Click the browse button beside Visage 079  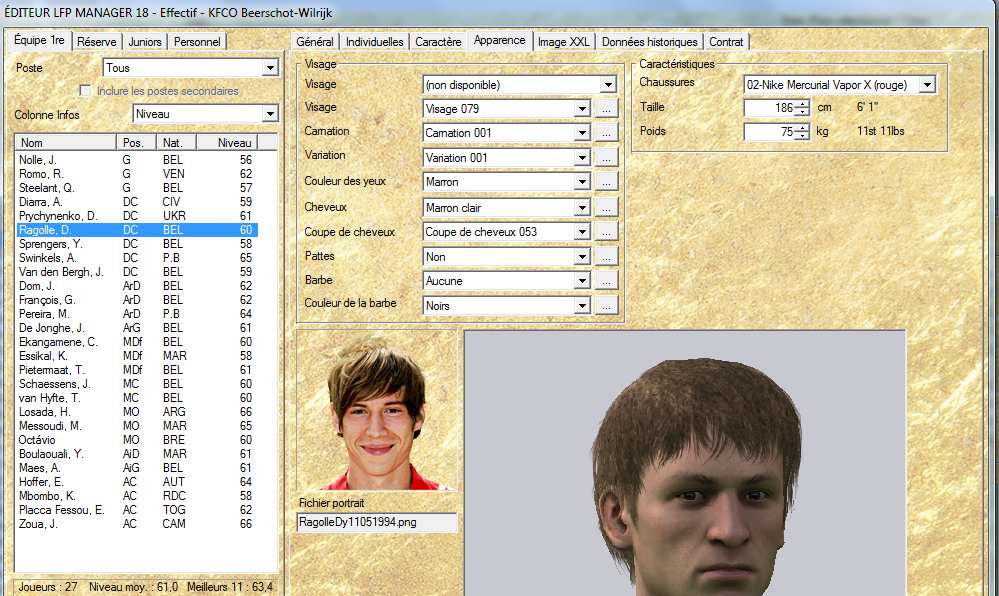pyautogui.click(x=606, y=109)
